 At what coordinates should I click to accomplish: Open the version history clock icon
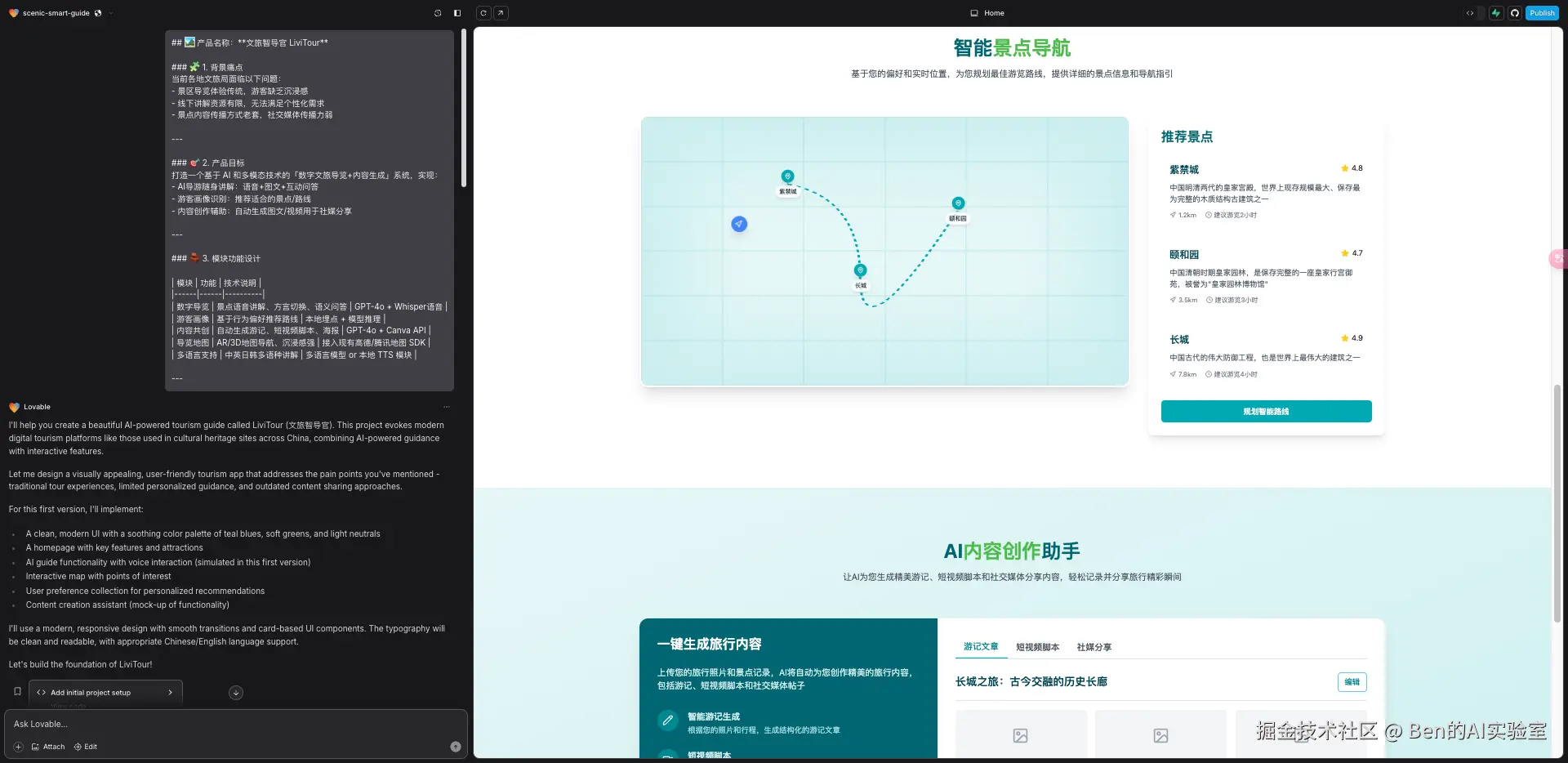[x=438, y=13]
